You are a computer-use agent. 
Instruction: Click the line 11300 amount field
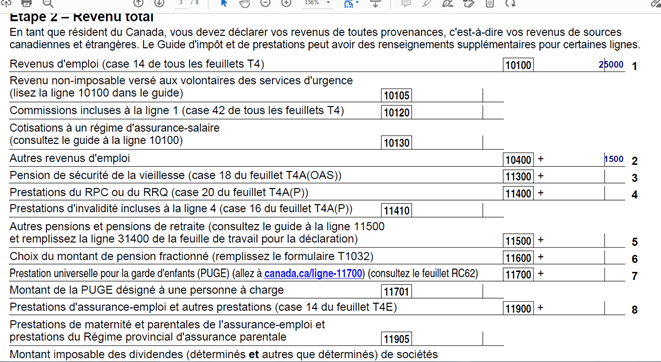point(585,176)
